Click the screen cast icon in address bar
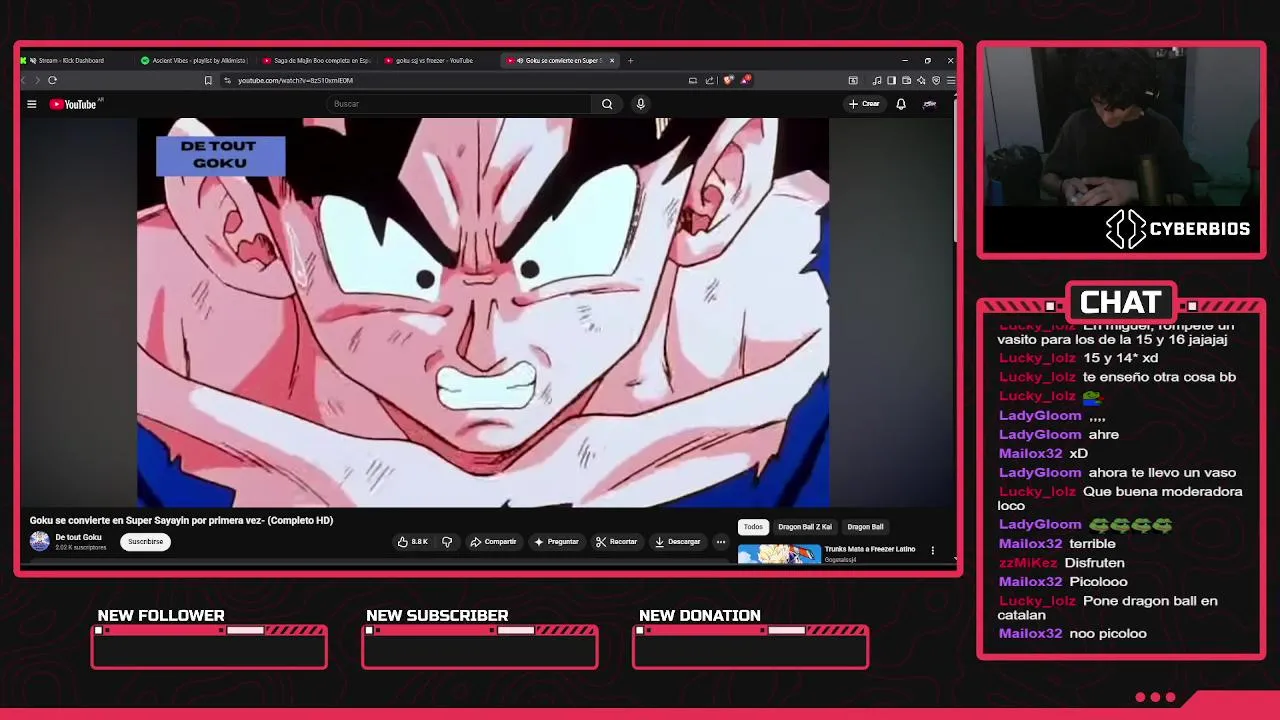1280x720 pixels. [x=692, y=80]
